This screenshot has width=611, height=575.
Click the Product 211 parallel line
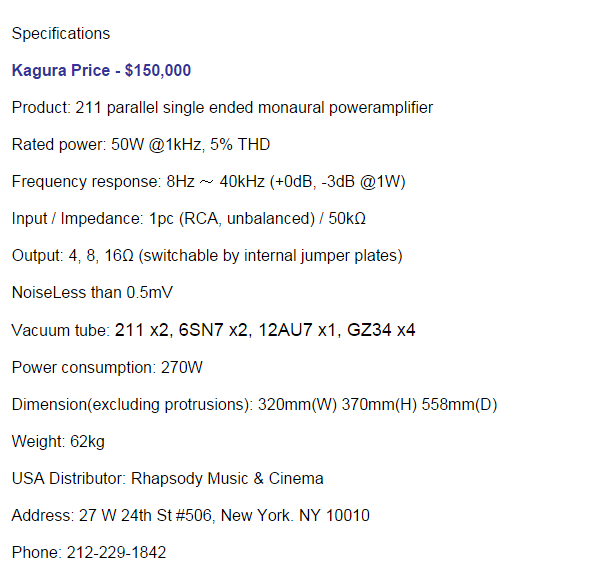pyautogui.click(x=222, y=108)
